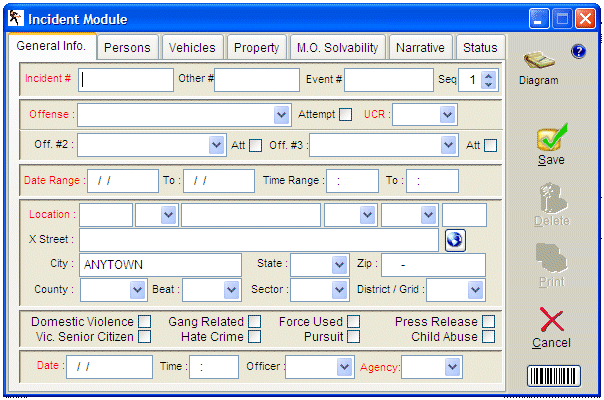Expand the District / Grid dropdown
This screenshot has width=604, height=400.
point(475,290)
